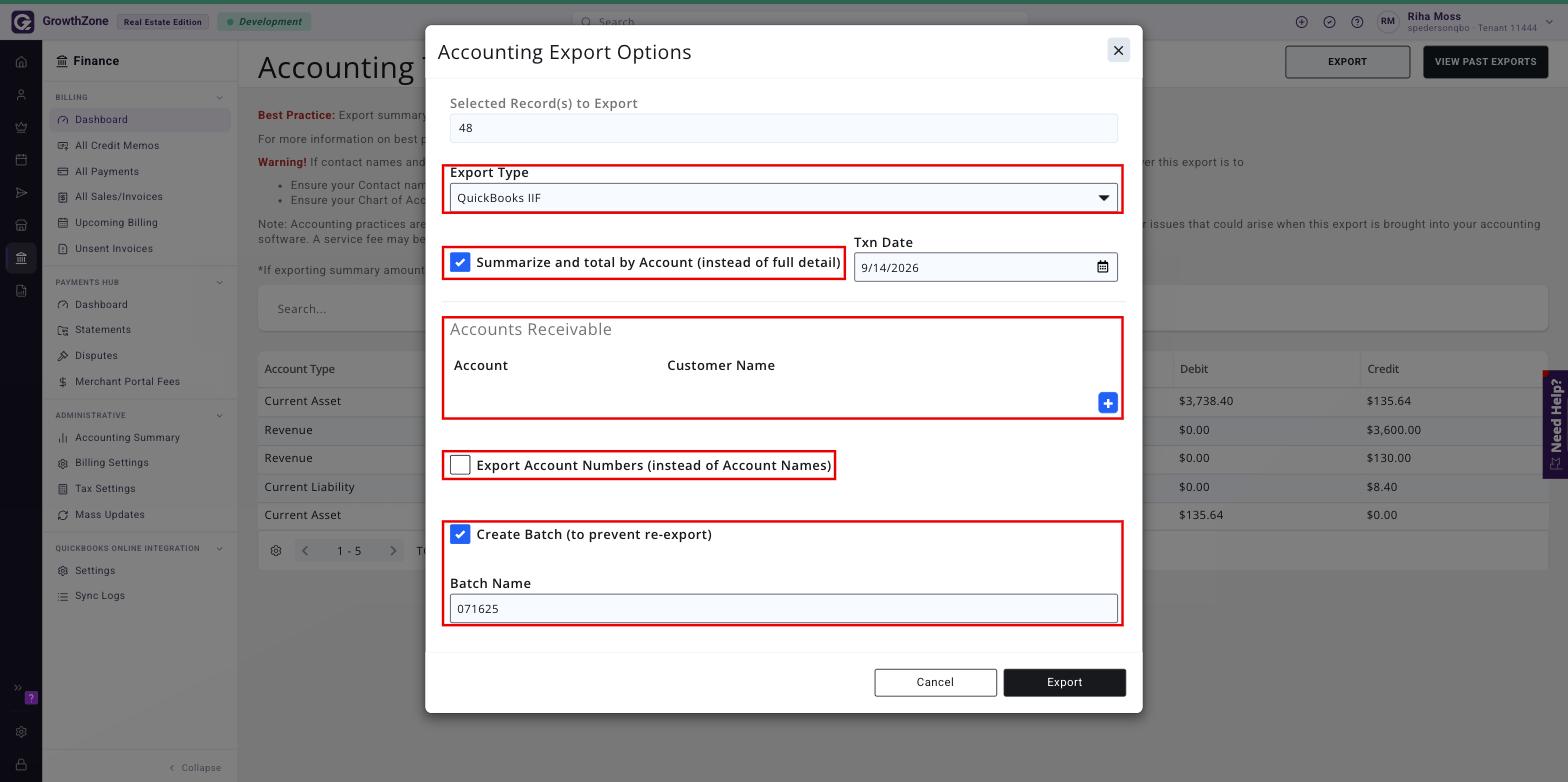Select the Finance bank icon in left rail

(21, 258)
